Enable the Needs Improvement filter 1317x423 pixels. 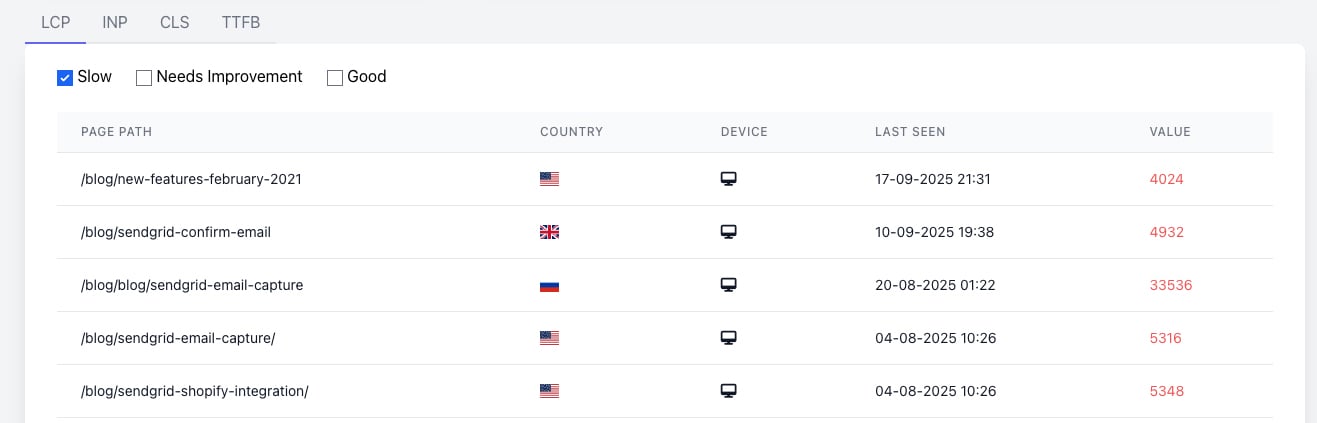[144, 77]
